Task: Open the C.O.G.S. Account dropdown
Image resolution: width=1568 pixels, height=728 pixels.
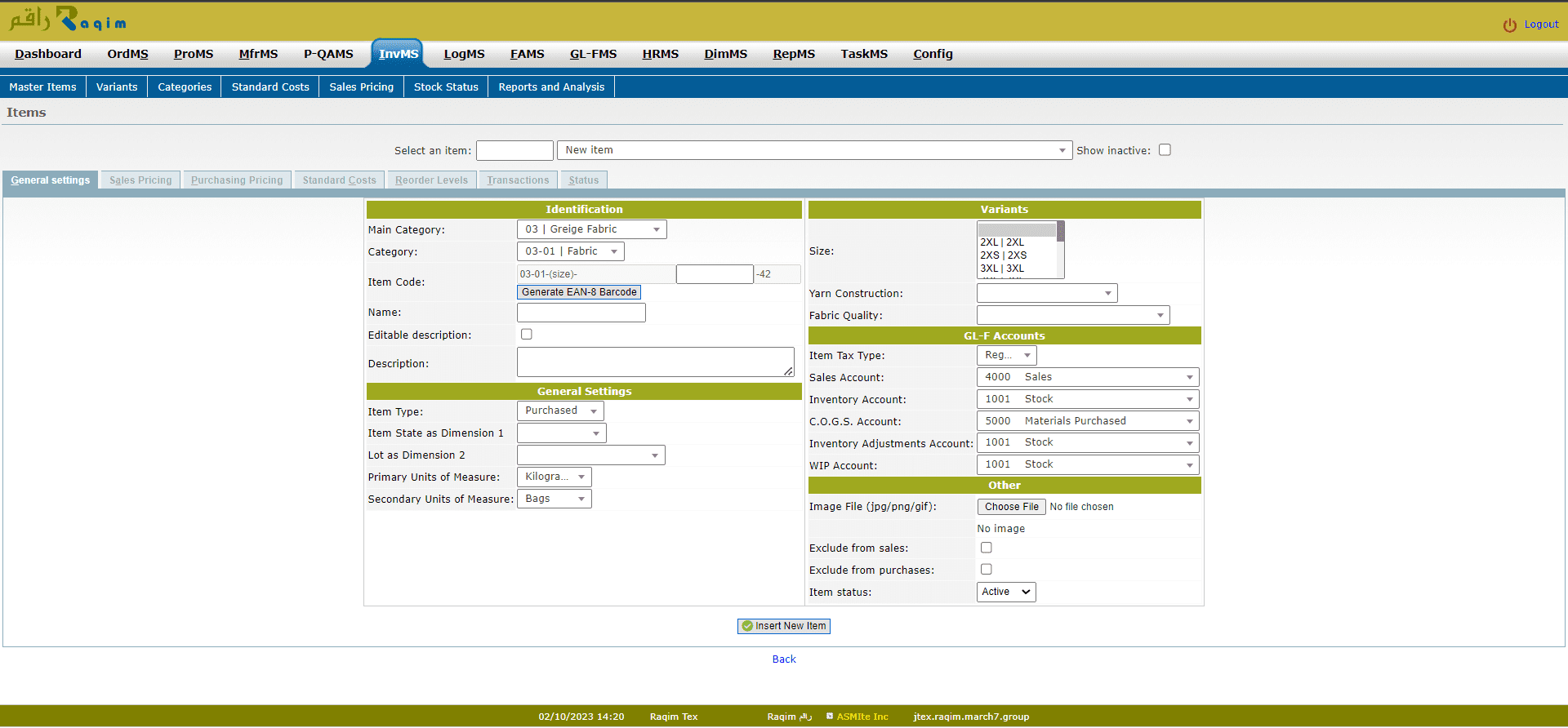Action: point(1088,421)
